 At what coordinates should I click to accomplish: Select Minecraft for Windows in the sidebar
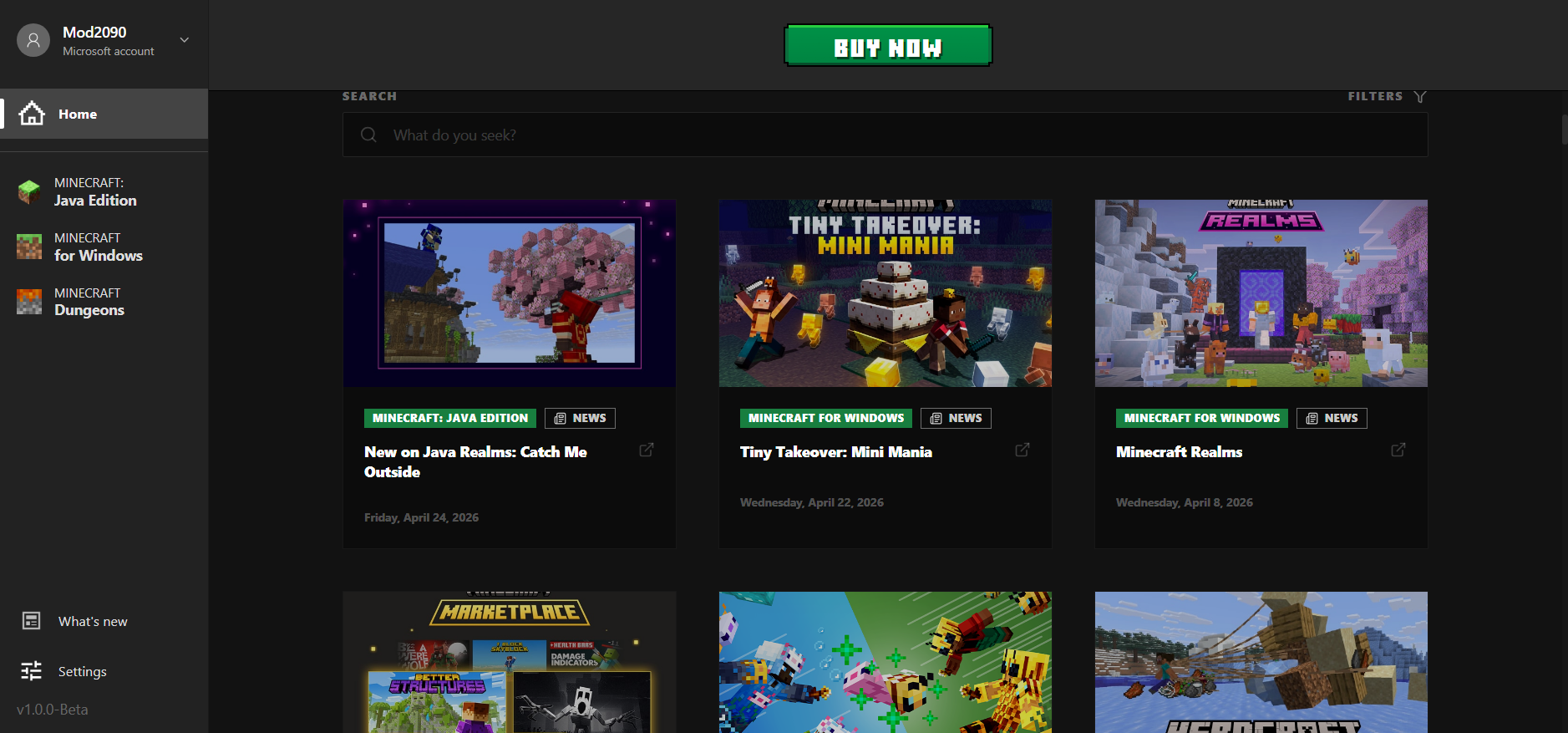point(104,247)
